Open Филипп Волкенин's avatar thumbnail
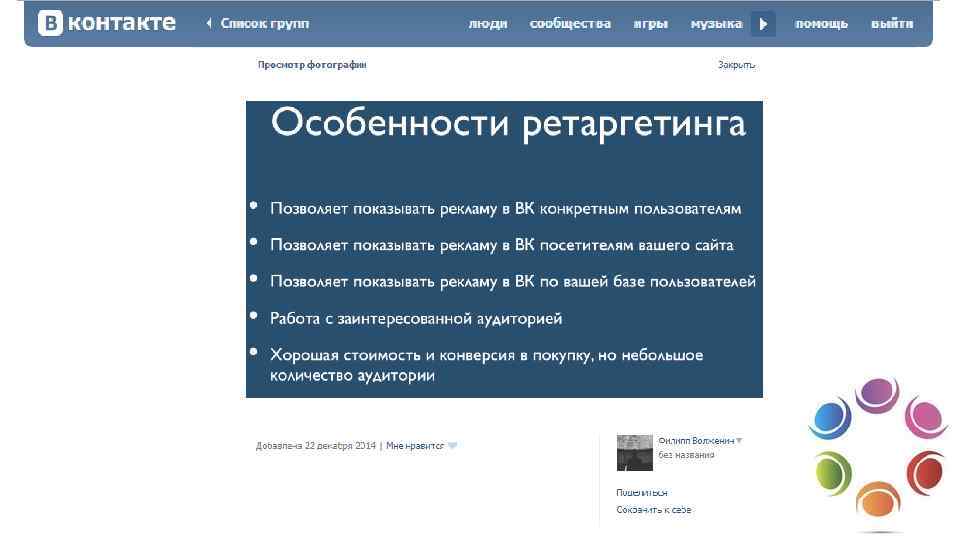This screenshot has width=960, height=540. 634,453
